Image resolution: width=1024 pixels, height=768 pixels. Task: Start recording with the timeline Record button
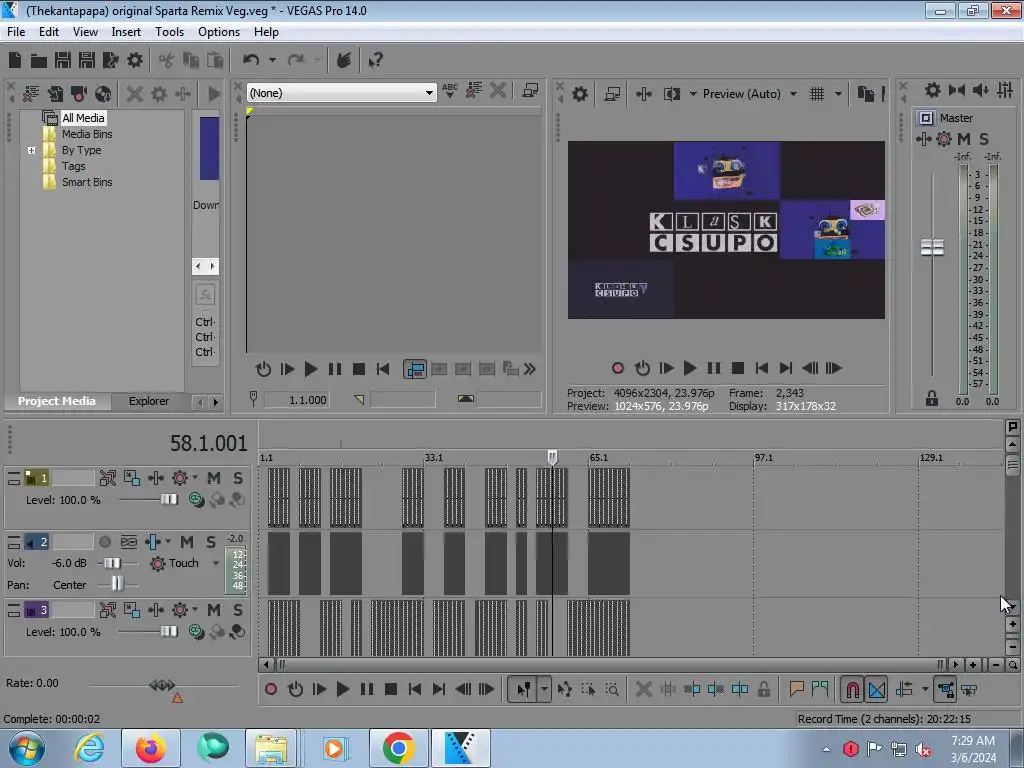click(x=271, y=689)
